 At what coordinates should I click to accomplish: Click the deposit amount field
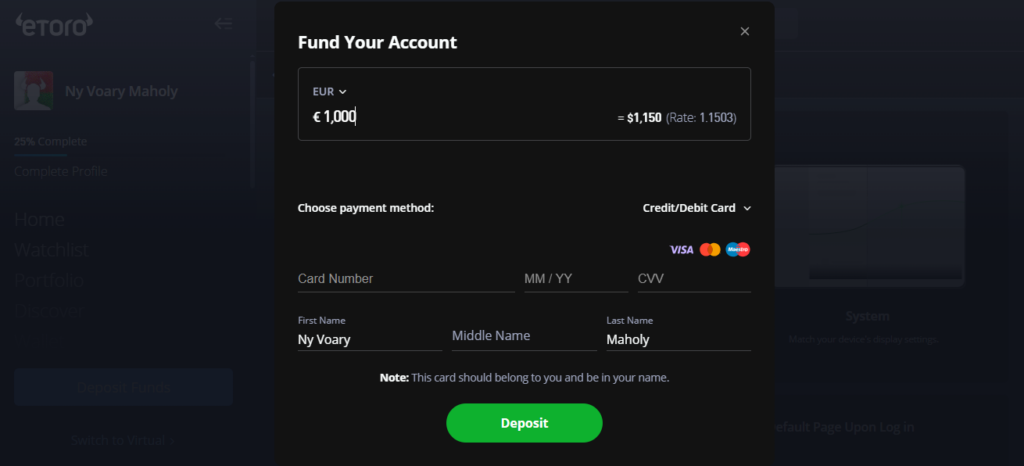(x=450, y=117)
